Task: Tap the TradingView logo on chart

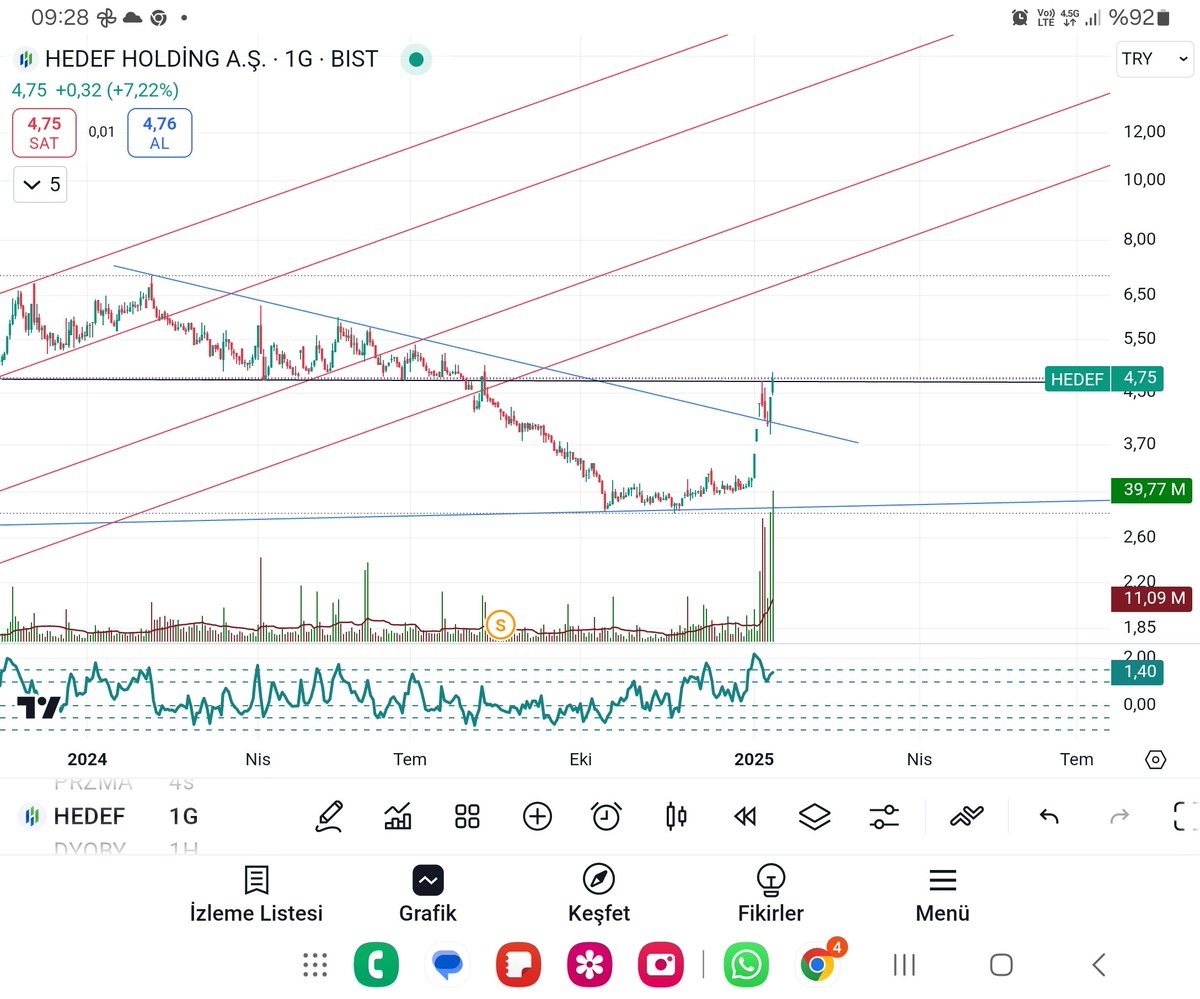Action: [x=38, y=708]
